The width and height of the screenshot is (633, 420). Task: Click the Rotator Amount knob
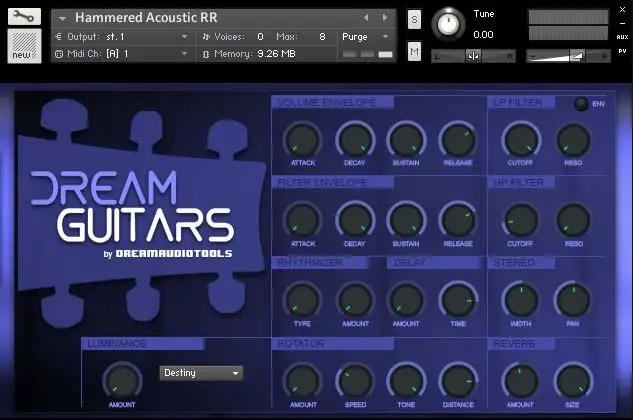click(302, 381)
